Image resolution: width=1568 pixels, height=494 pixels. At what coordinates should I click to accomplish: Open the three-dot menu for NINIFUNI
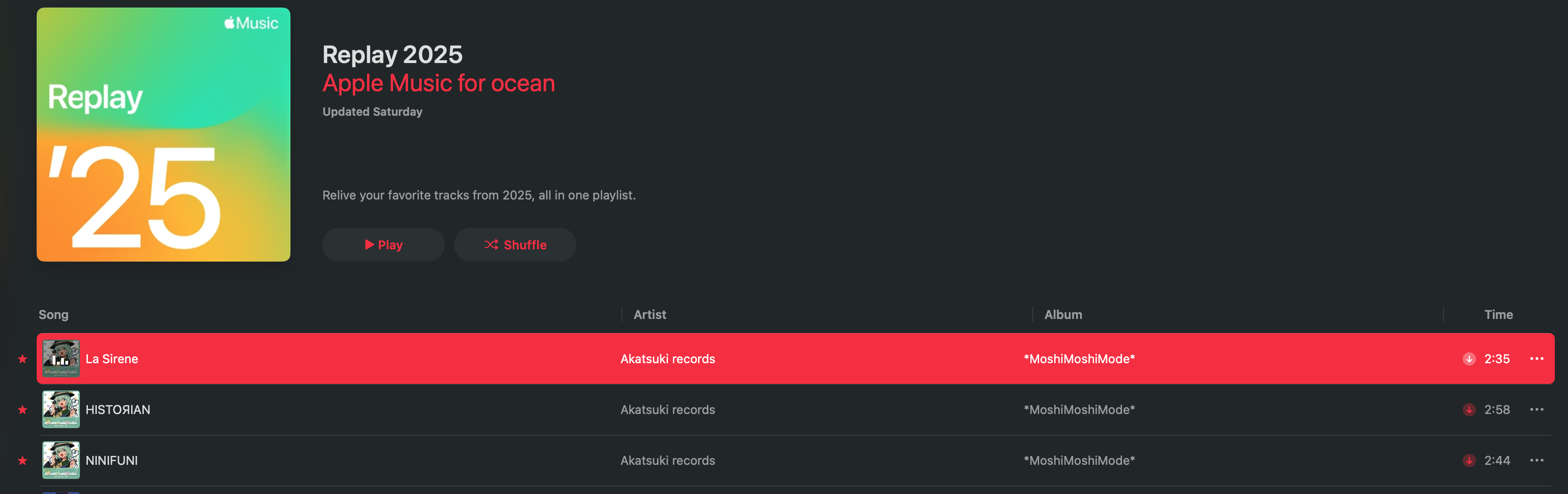[1537, 461]
